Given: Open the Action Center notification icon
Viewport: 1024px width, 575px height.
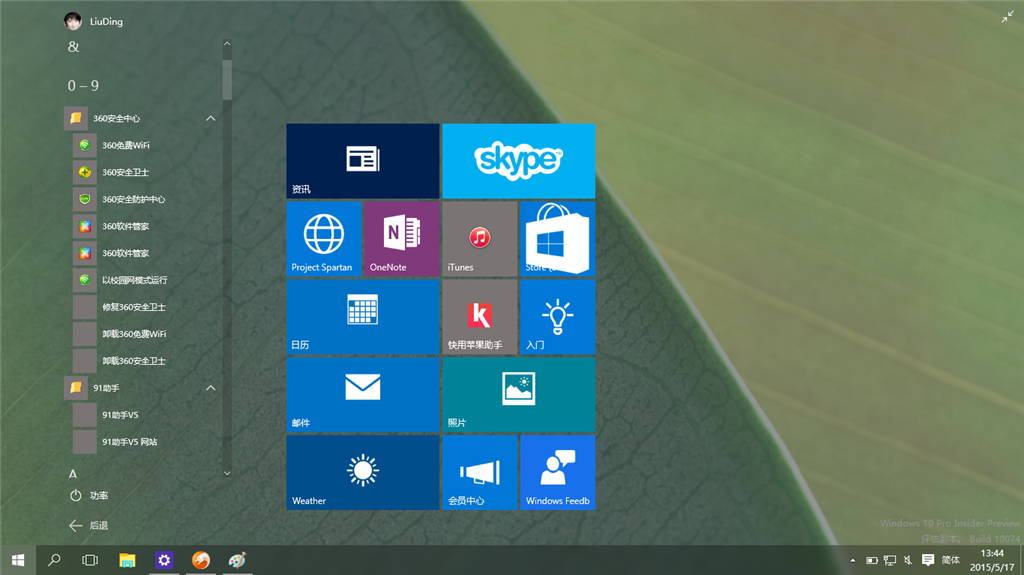Looking at the screenshot, I should click(x=927, y=560).
